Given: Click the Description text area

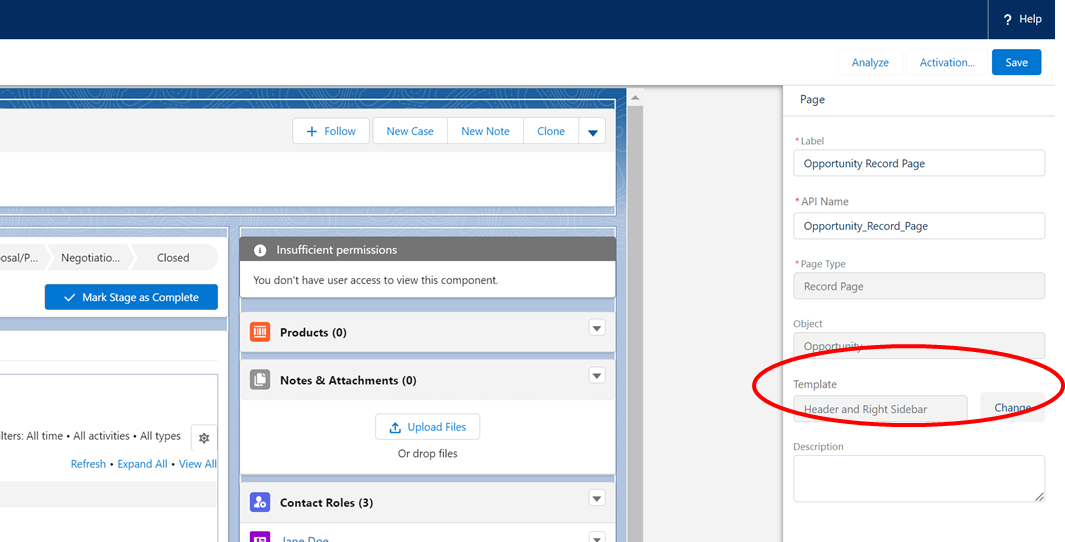Looking at the screenshot, I should 918,478.
